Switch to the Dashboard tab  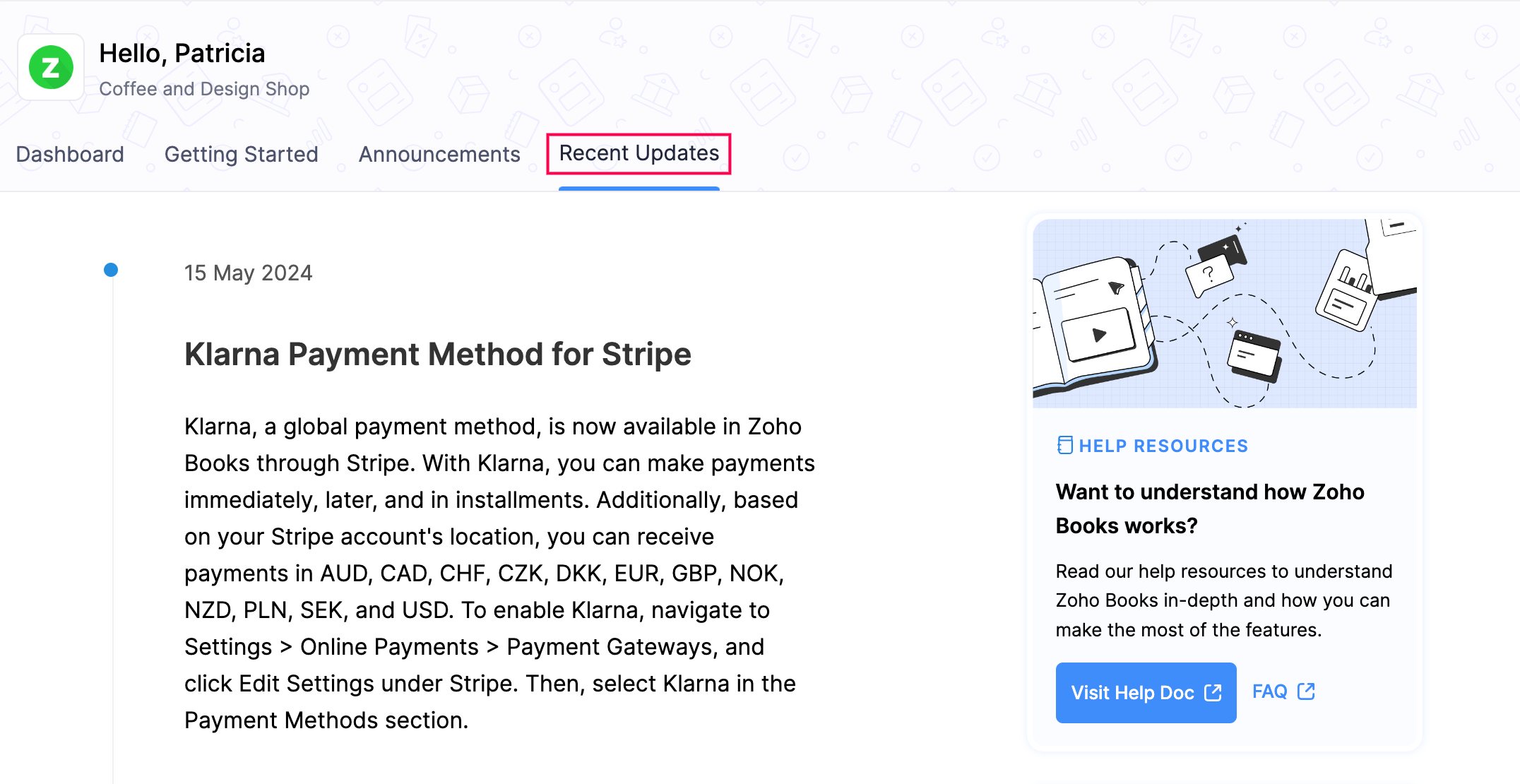tap(70, 154)
